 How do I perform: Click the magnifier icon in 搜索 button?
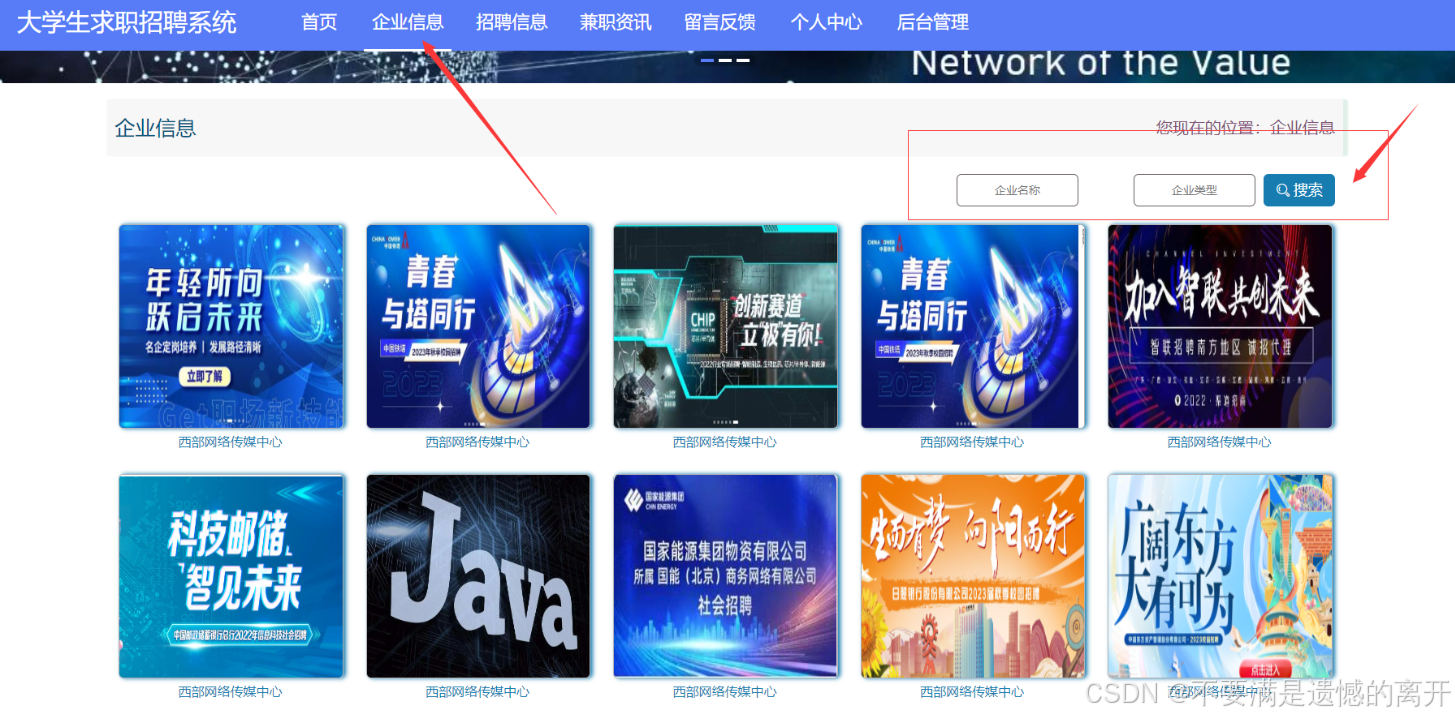(1282, 190)
